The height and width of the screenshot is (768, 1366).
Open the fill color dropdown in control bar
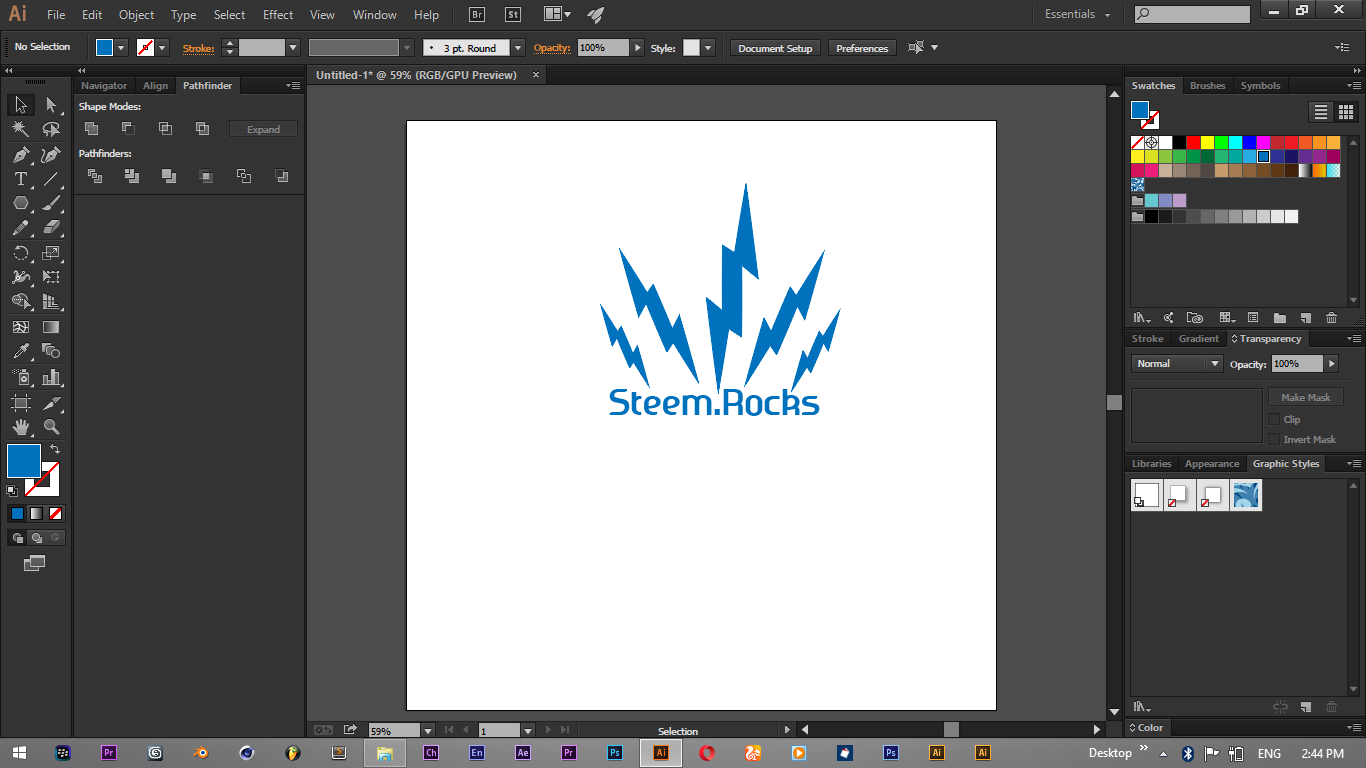point(122,47)
